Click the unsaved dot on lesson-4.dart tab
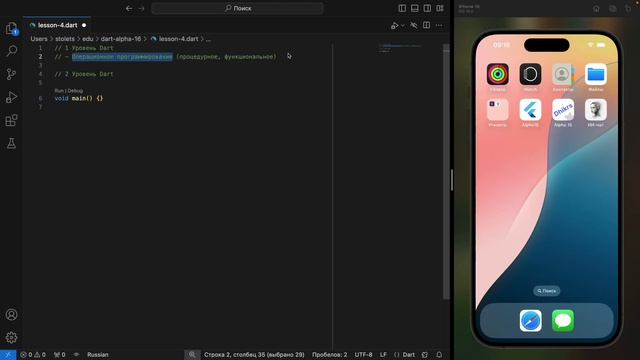Viewport: 640px width, 360px height. (x=84, y=25)
